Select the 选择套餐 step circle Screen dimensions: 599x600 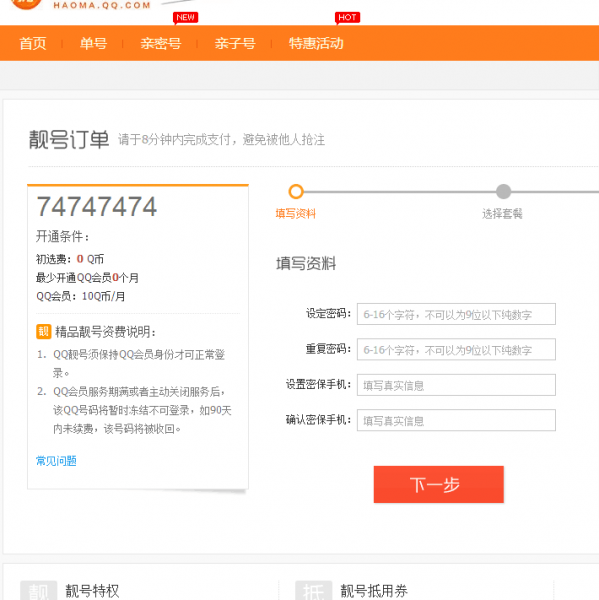(x=503, y=191)
